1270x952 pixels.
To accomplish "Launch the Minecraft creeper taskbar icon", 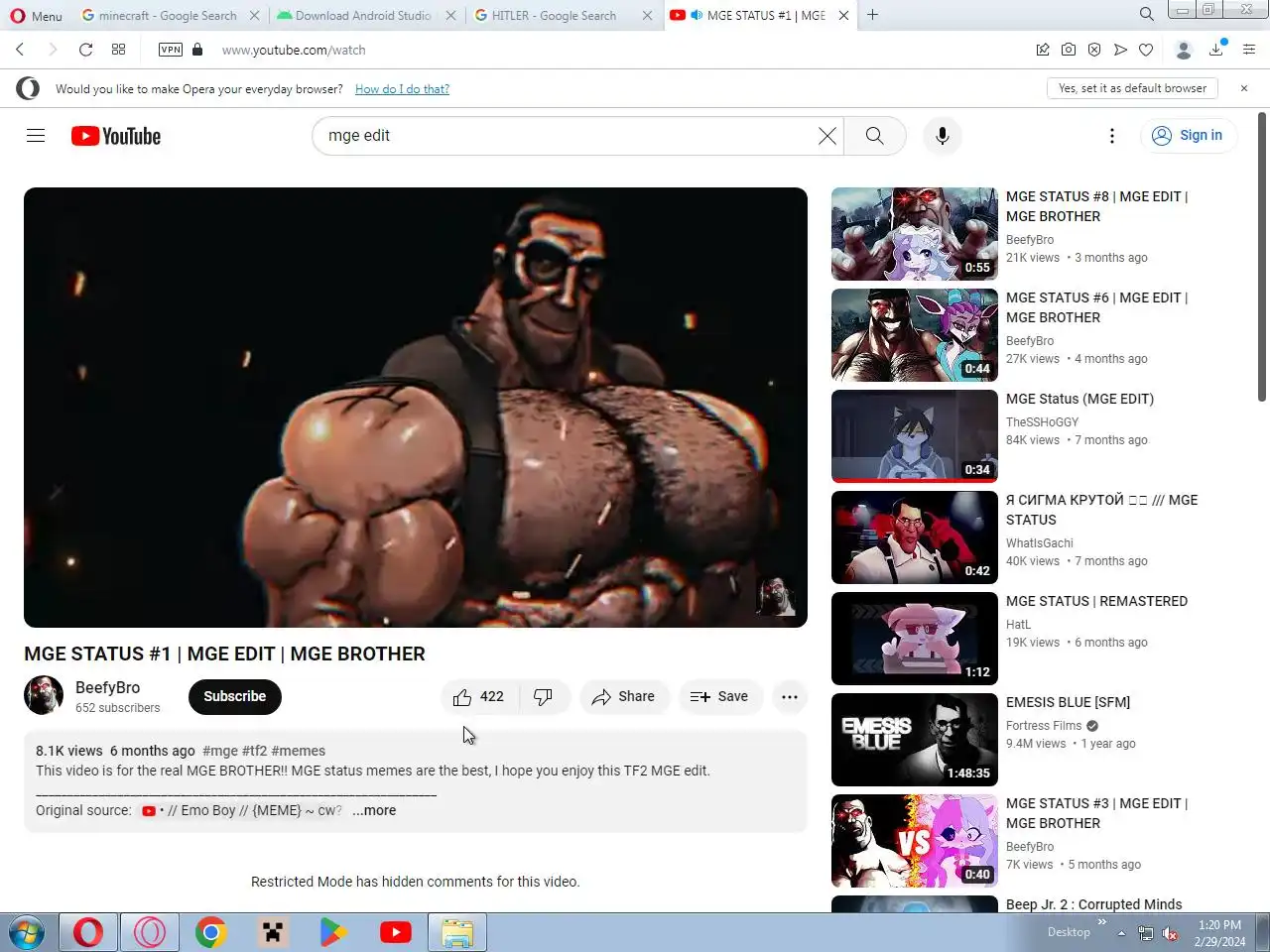I will coord(272,933).
